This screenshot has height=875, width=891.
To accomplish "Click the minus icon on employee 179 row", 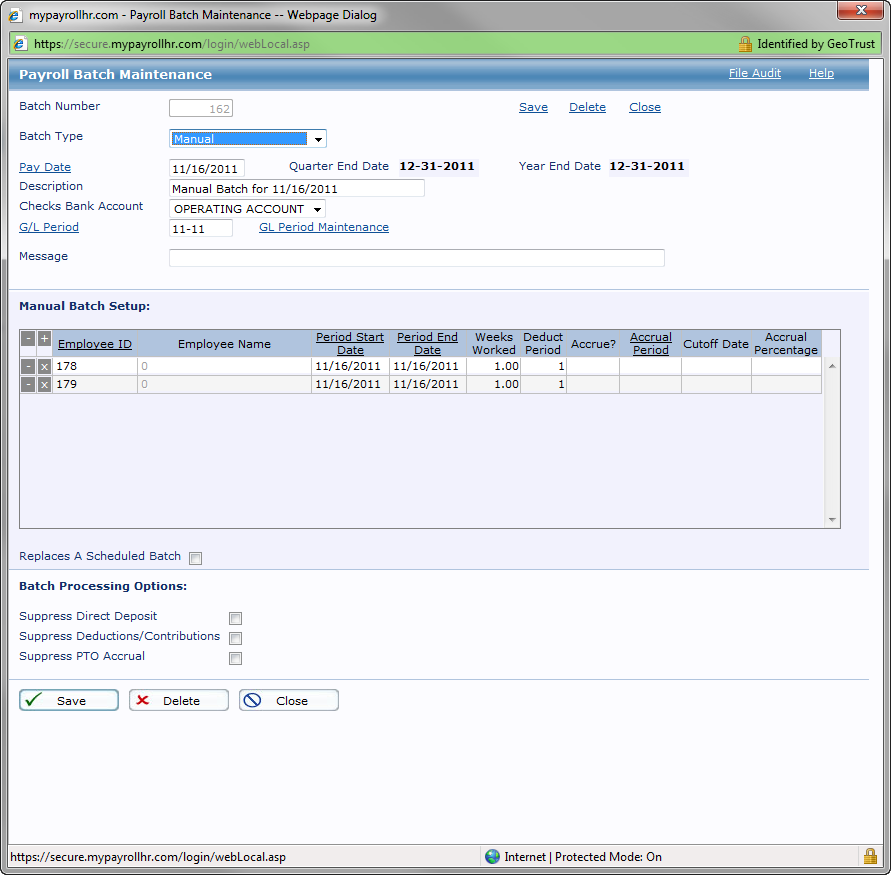I will click(28, 385).
